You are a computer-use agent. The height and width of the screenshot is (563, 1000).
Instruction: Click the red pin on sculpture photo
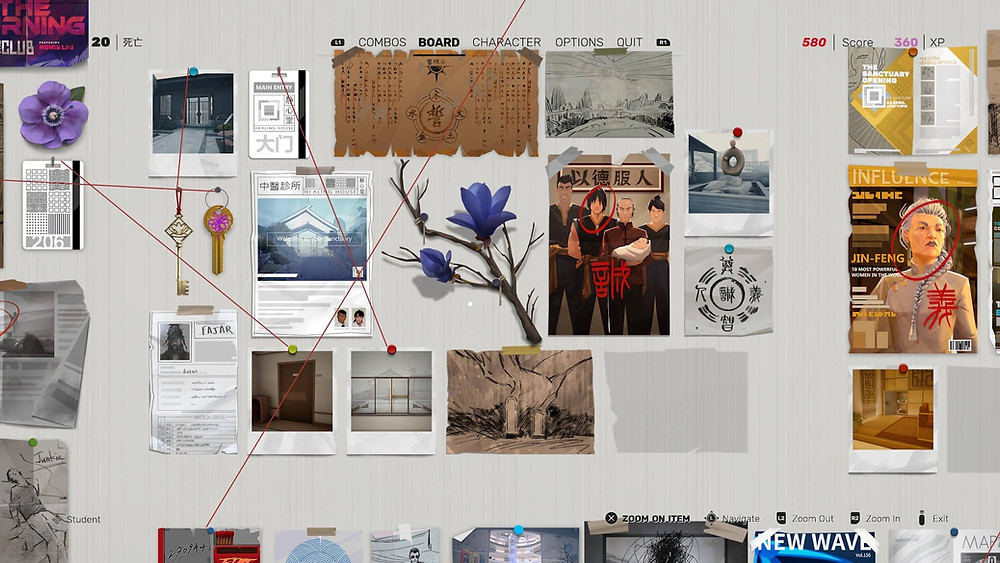(737, 132)
